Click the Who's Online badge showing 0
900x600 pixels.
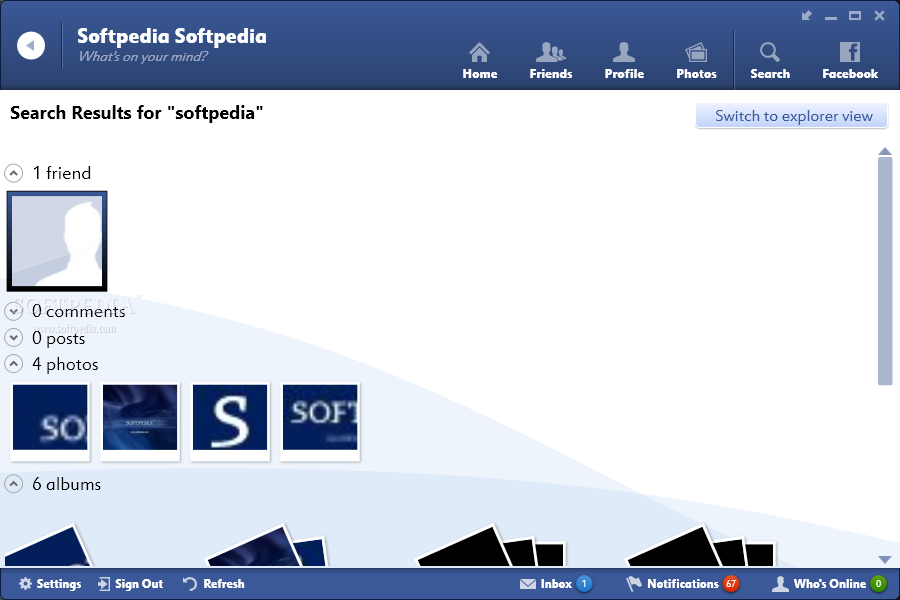tap(878, 584)
